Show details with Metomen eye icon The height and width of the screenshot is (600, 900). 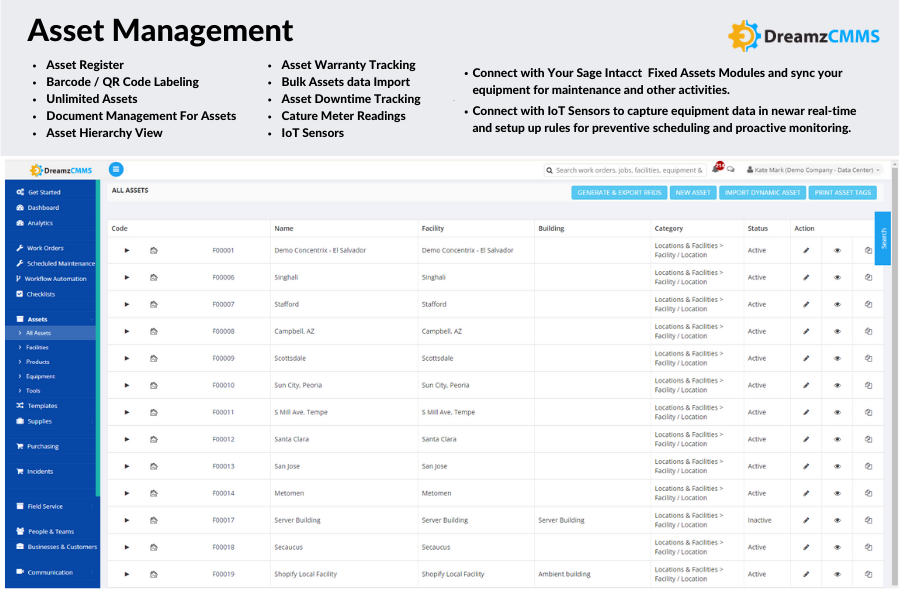[x=837, y=493]
